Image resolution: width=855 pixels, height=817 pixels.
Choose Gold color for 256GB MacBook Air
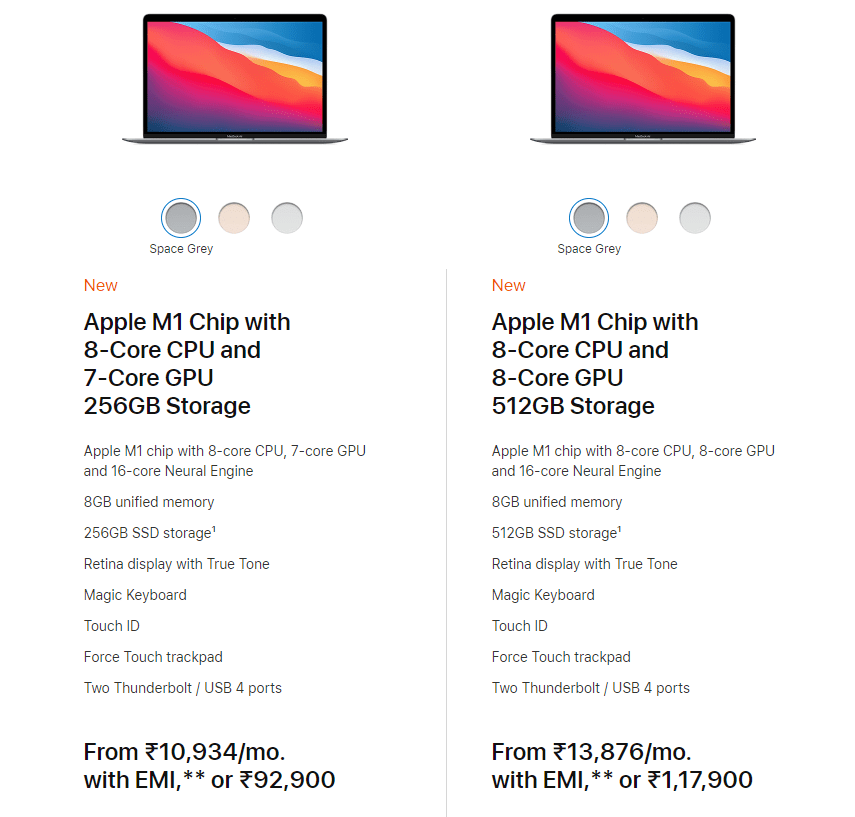234,218
